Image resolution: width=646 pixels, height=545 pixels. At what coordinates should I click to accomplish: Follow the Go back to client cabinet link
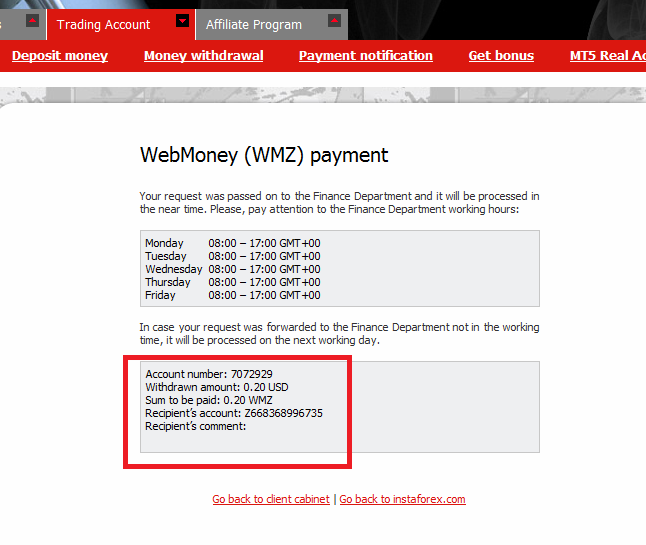click(x=271, y=499)
